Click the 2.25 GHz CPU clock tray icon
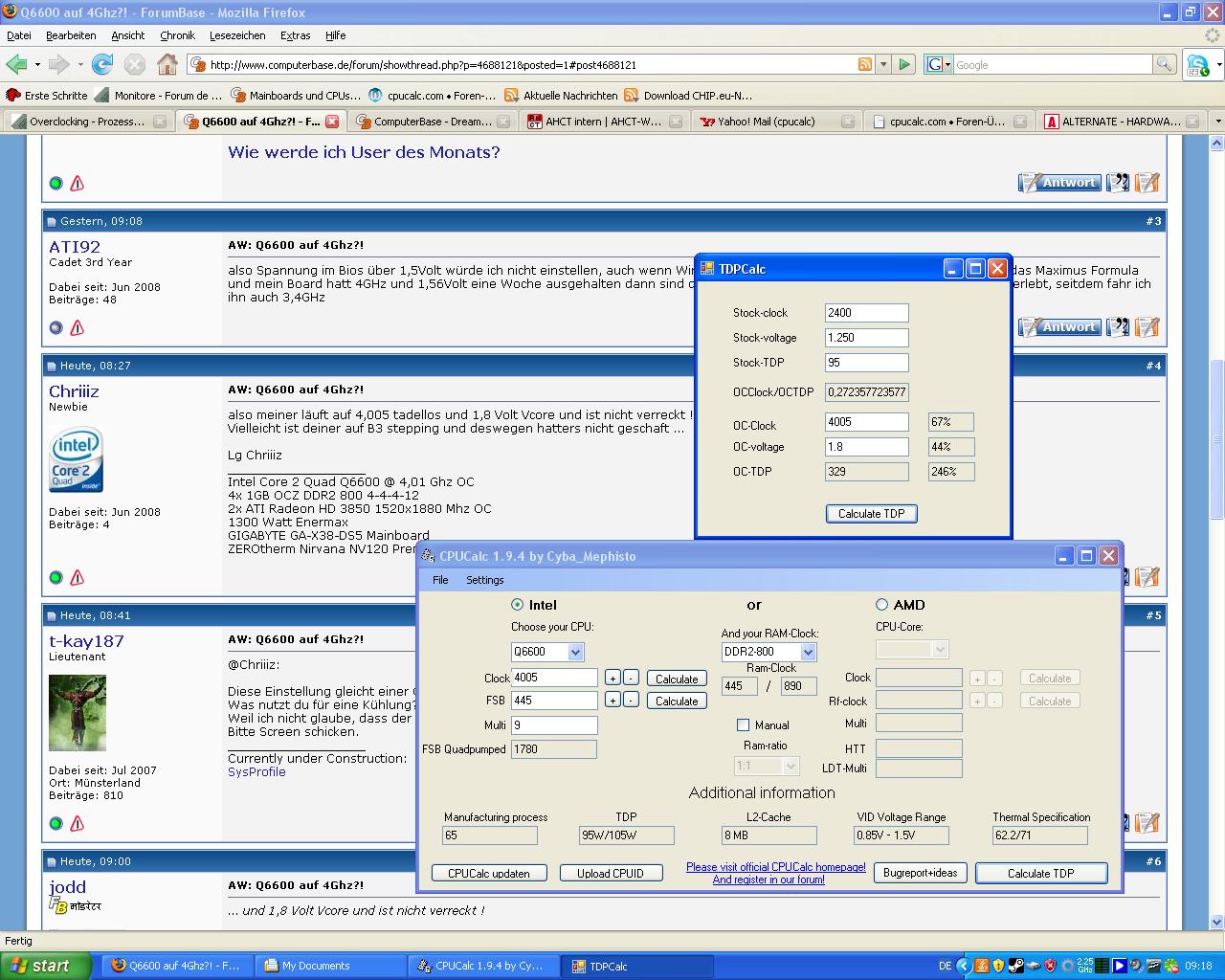Image resolution: width=1225 pixels, height=980 pixels. pos(1084,966)
